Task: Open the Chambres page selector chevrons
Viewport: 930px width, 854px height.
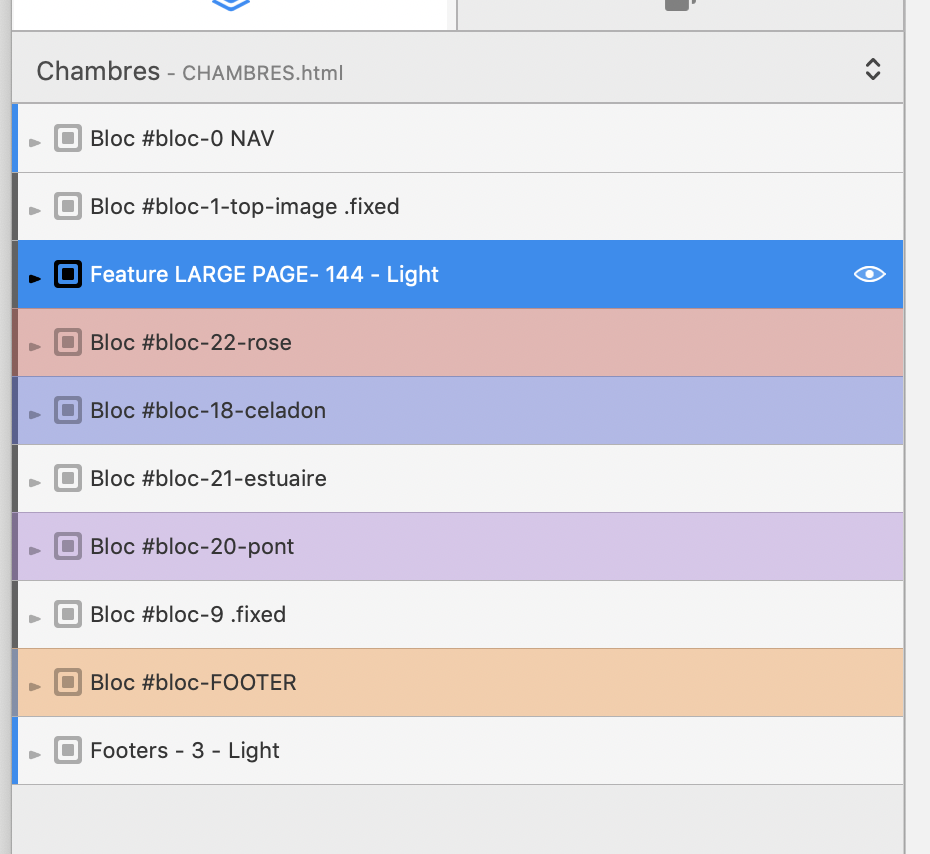Action: coord(872,69)
